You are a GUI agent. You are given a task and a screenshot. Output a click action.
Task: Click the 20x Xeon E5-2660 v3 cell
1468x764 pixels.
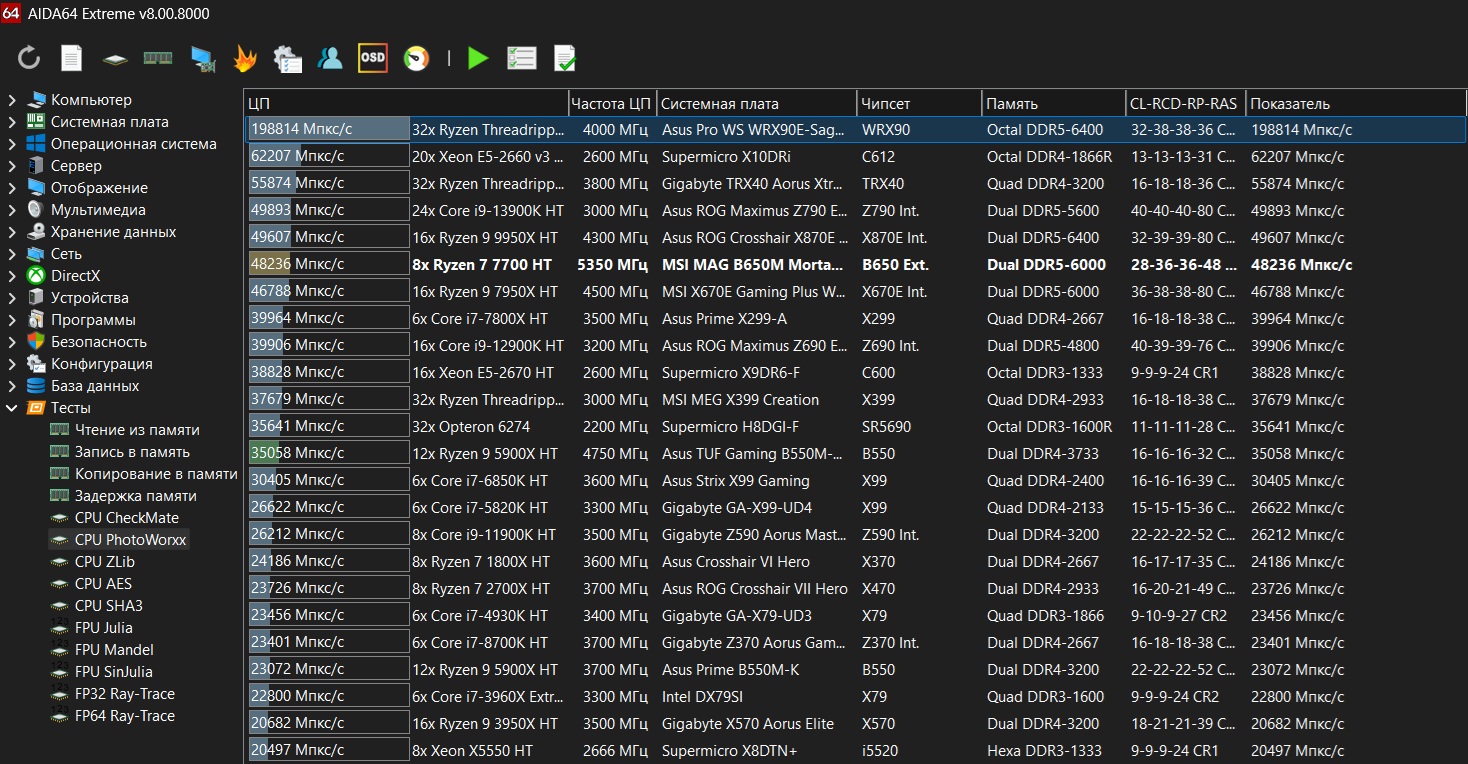488,157
